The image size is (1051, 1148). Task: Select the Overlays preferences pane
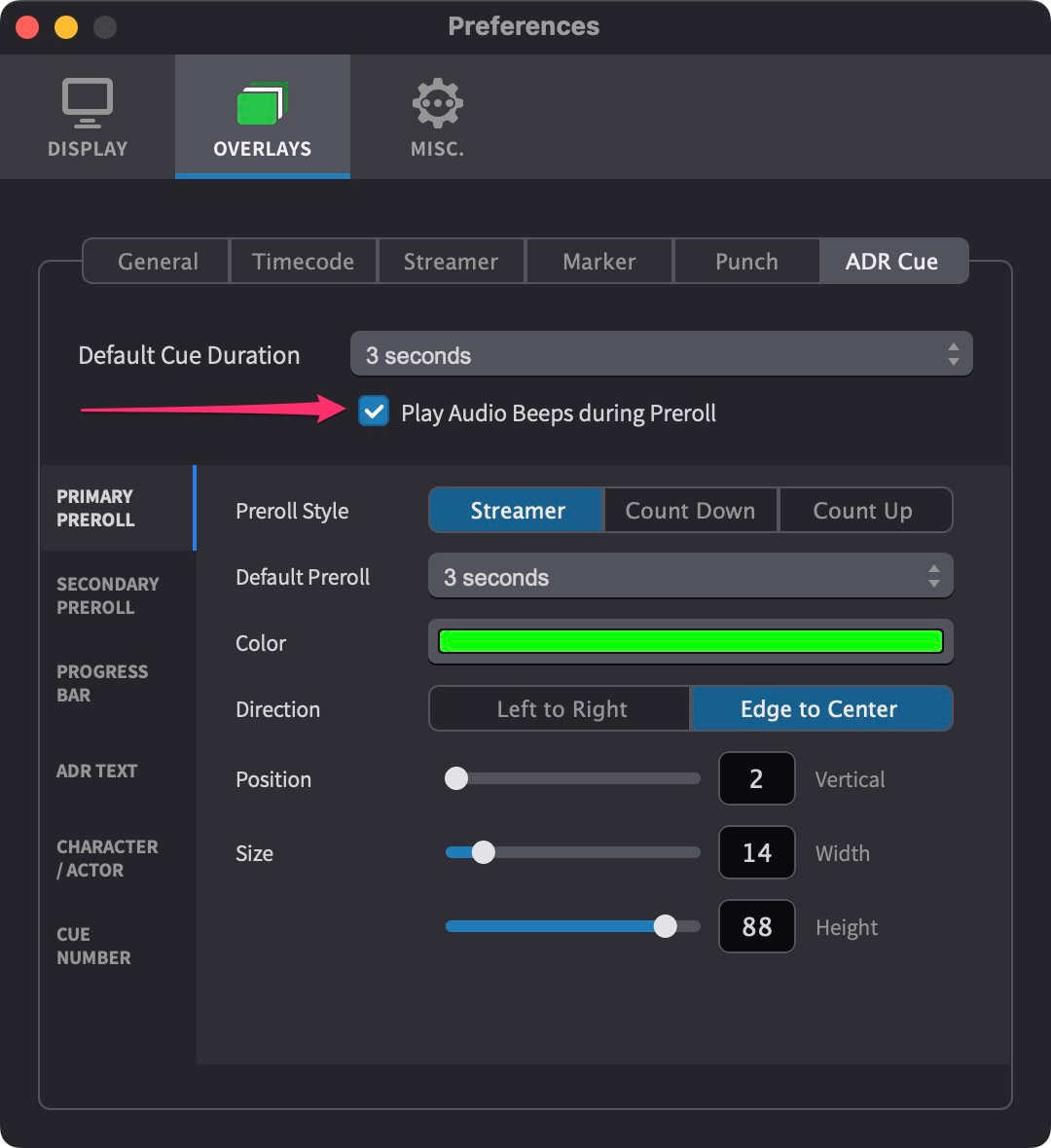pyautogui.click(x=262, y=117)
